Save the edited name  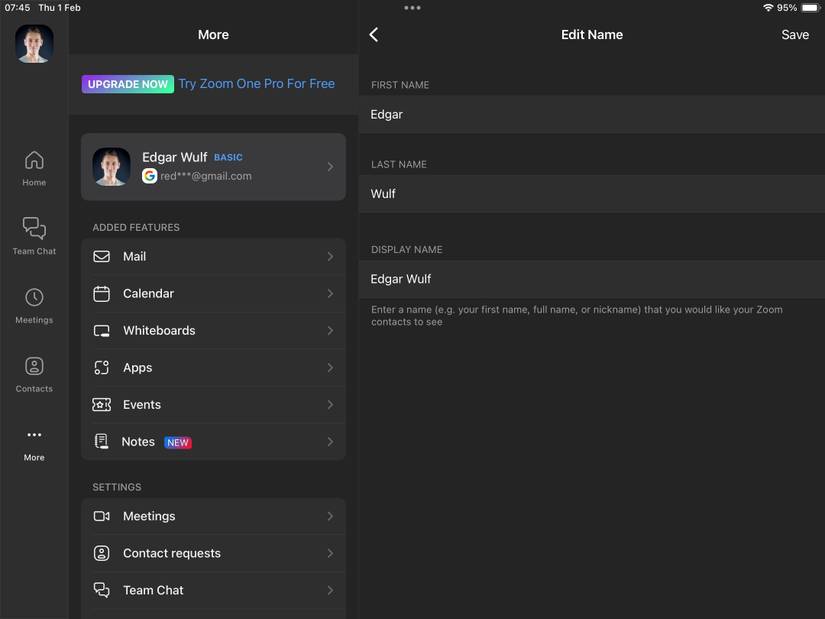click(796, 34)
